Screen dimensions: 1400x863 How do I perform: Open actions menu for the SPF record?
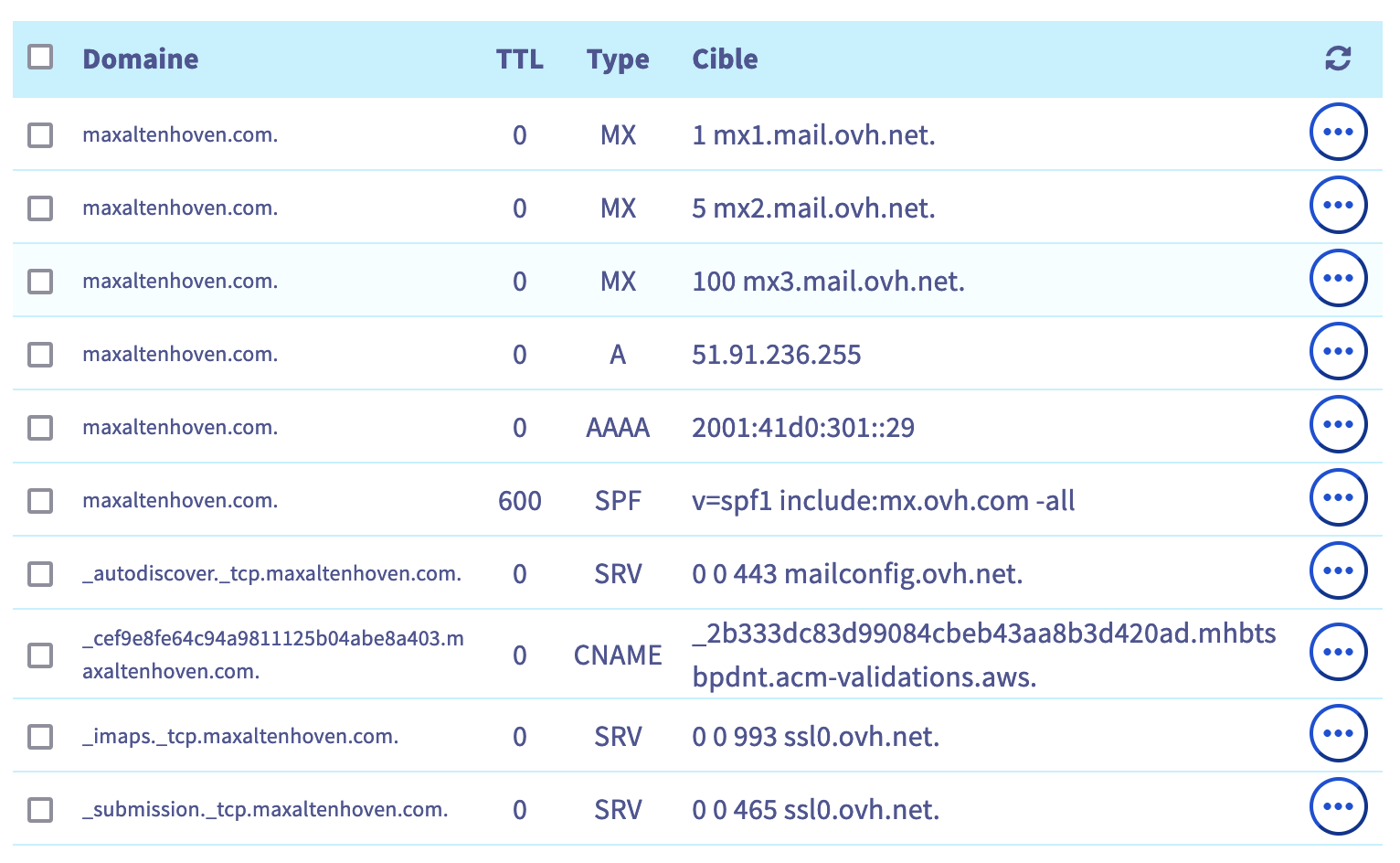pyautogui.click(x=1338, y=497)
